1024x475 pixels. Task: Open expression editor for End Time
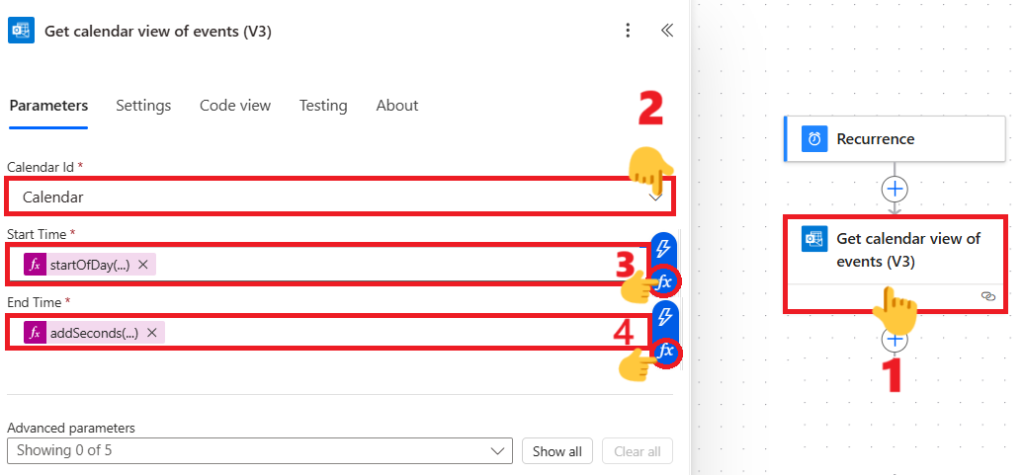pos(664,349)
